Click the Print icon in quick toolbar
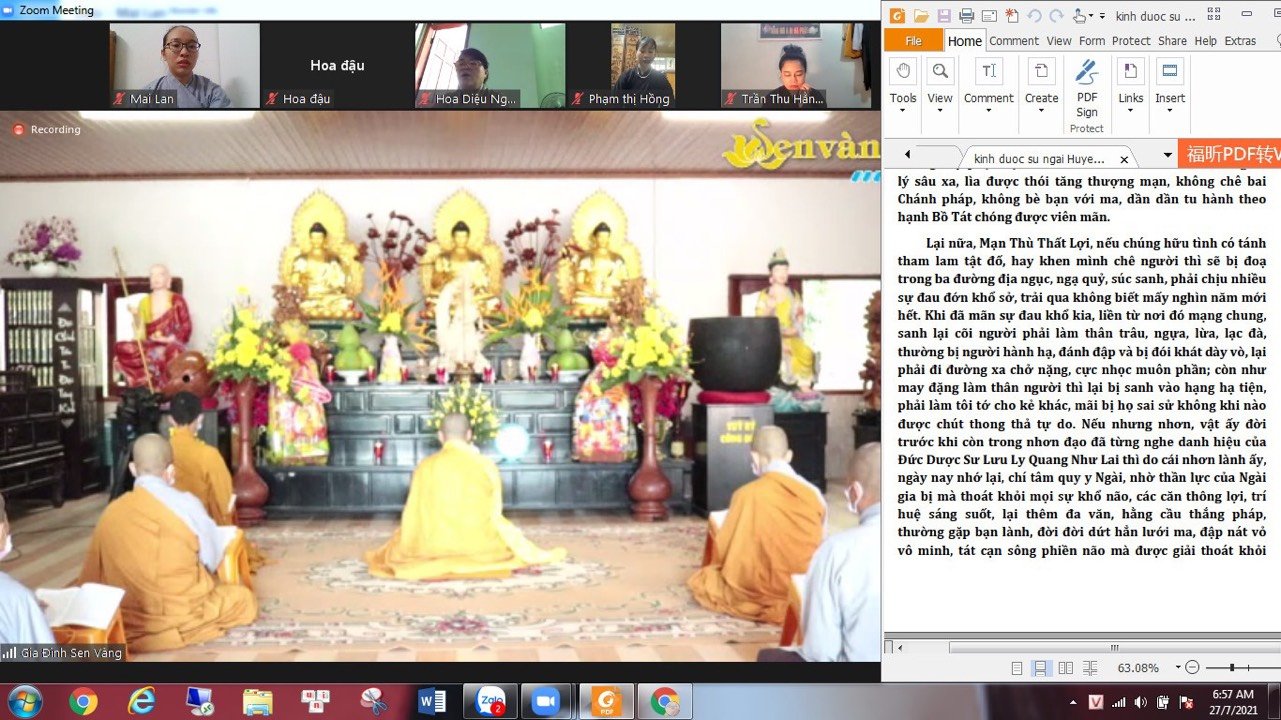 [966, 15]
